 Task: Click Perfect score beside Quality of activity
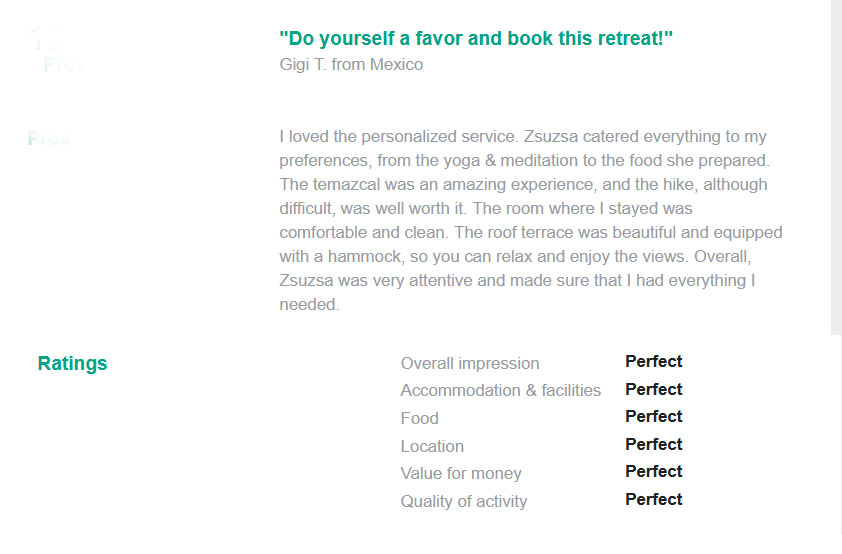point(654,499)
